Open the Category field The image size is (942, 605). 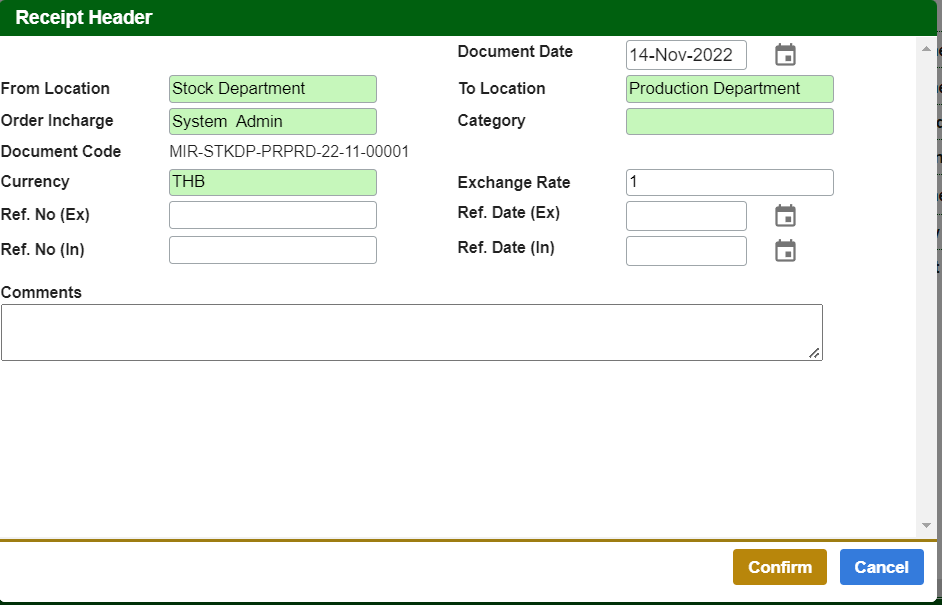click(729, 122)
